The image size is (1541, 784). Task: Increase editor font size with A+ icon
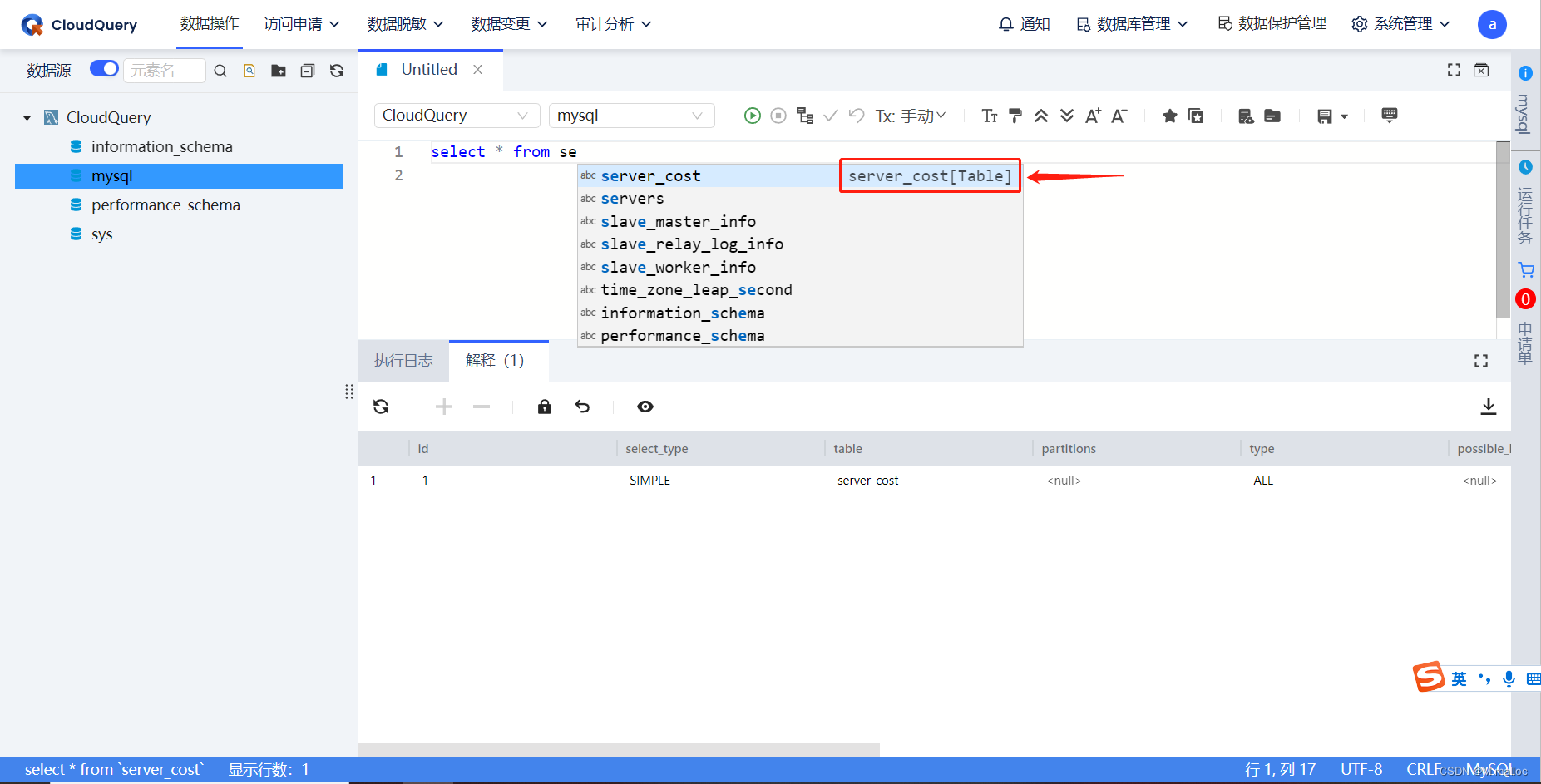1093,116
